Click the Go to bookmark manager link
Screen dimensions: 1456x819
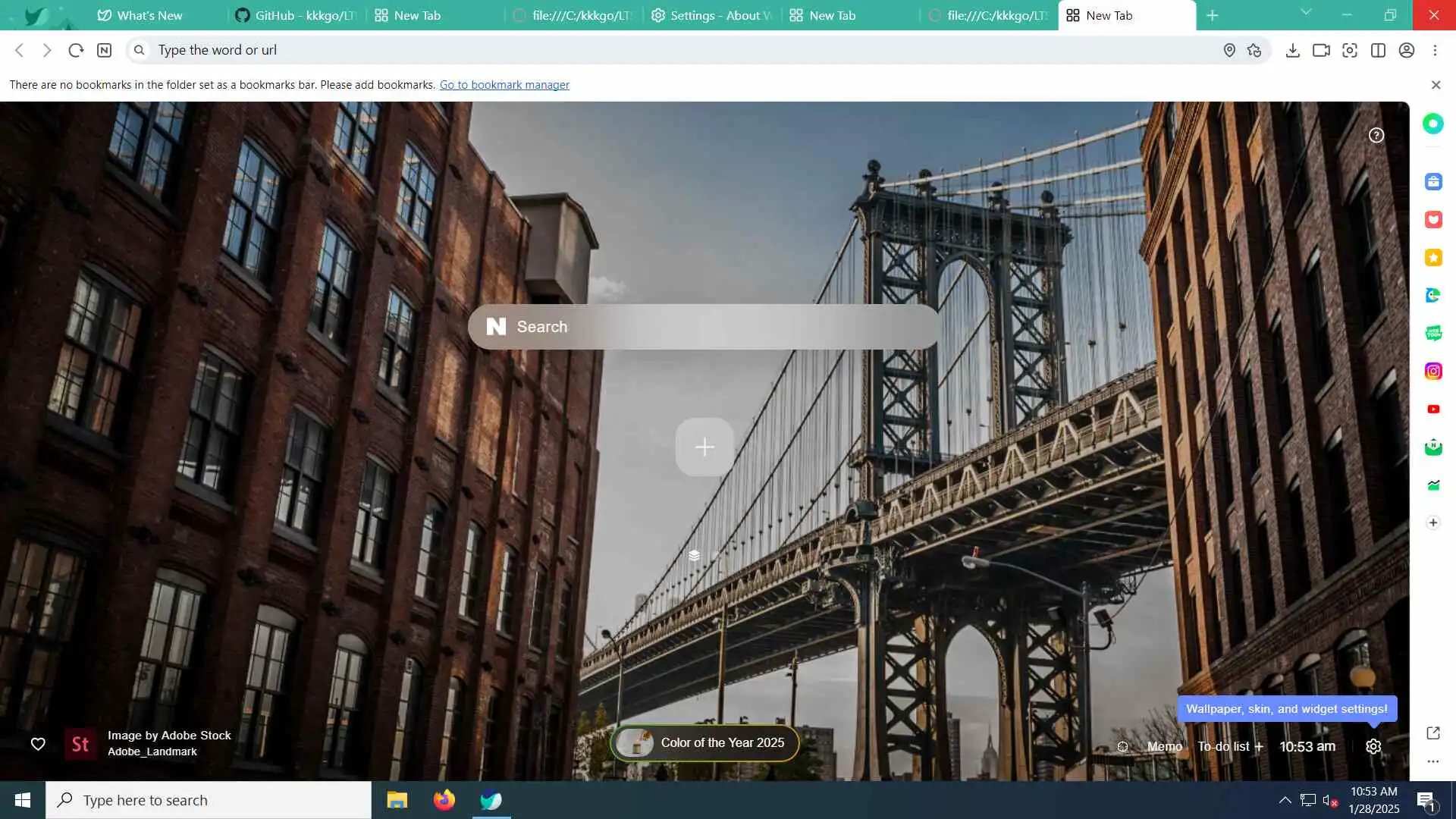point(504,85)
